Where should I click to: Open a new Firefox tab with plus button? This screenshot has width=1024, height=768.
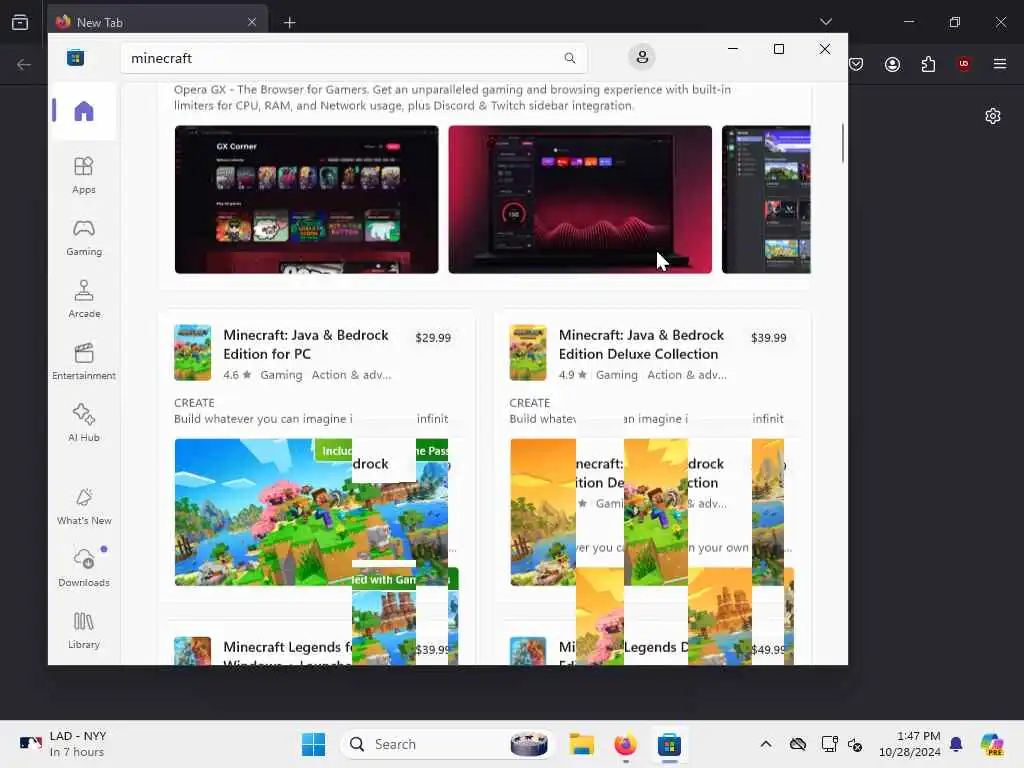tap(289, 22)
